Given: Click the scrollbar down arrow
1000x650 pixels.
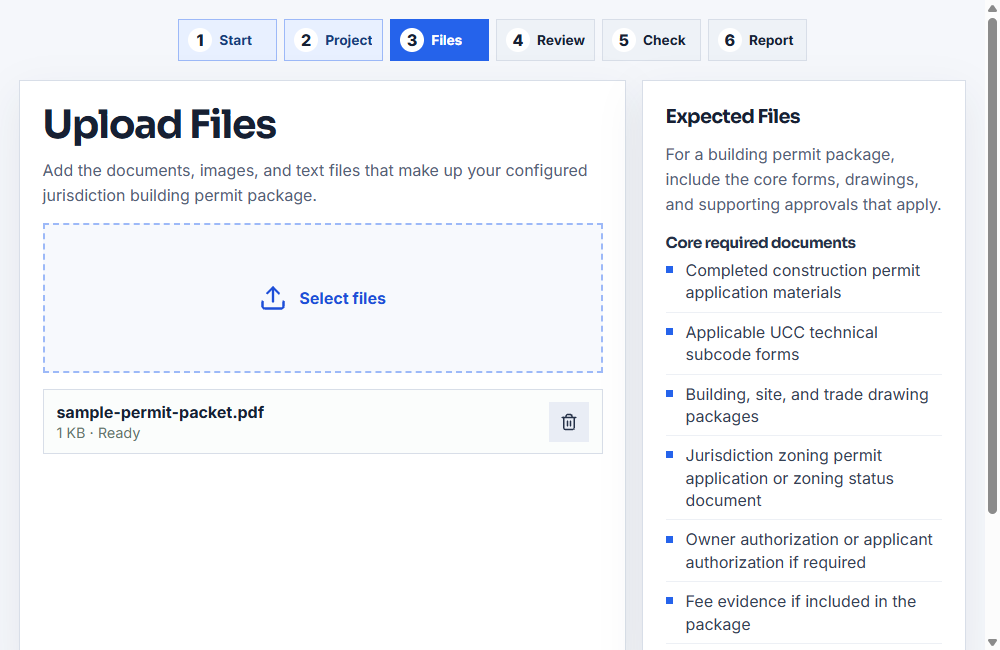Looking at the screenshot, I should pyautogui.click(x=992, y=642).
